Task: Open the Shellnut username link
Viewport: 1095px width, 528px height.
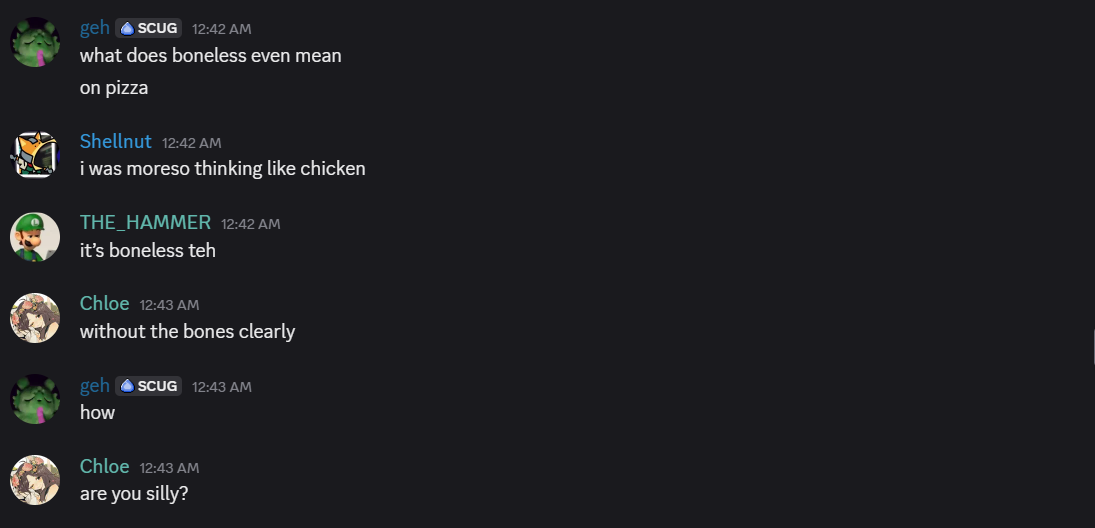Action: pos(115,141)
